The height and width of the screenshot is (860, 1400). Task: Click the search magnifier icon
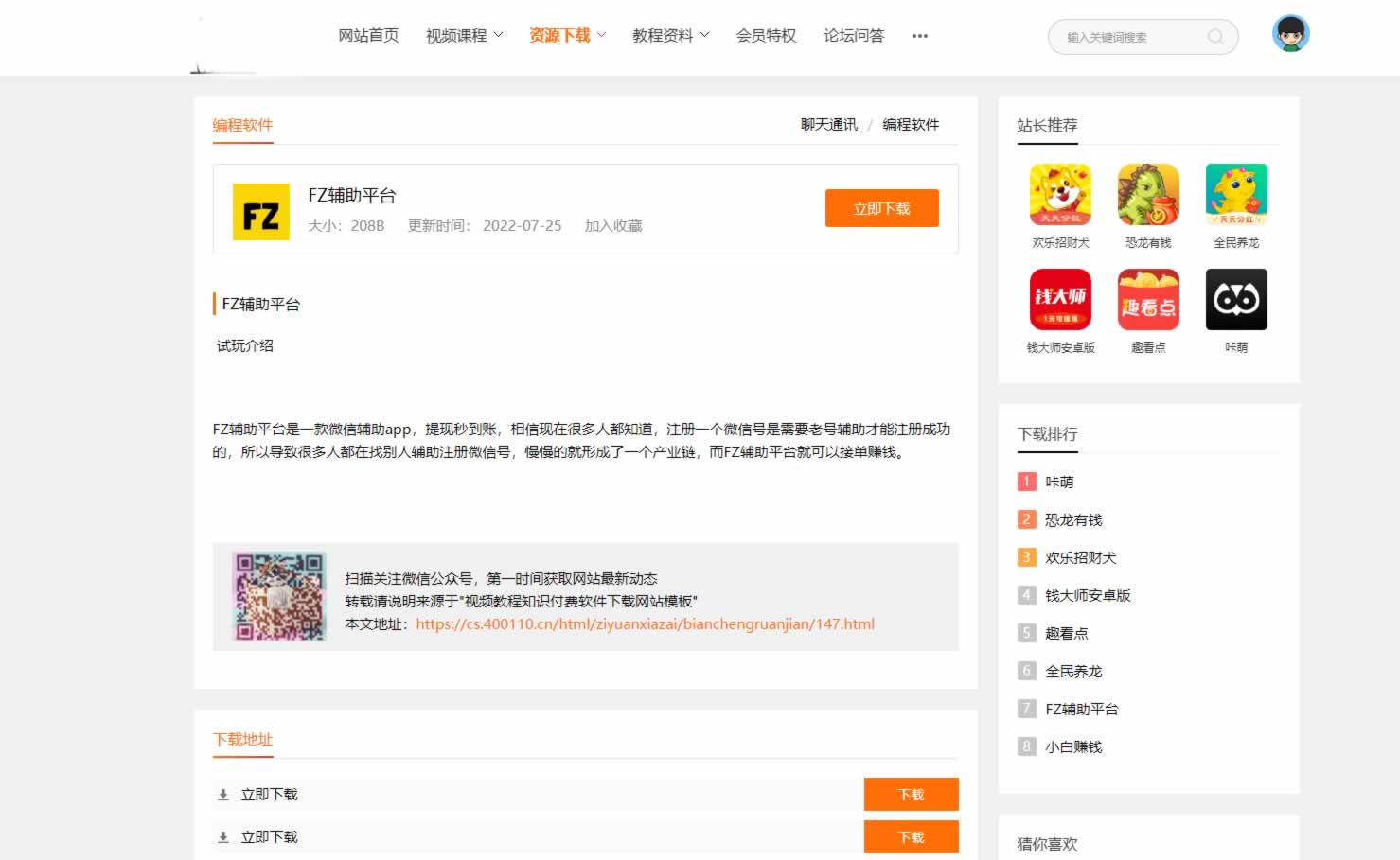(x=1215, y=37)
